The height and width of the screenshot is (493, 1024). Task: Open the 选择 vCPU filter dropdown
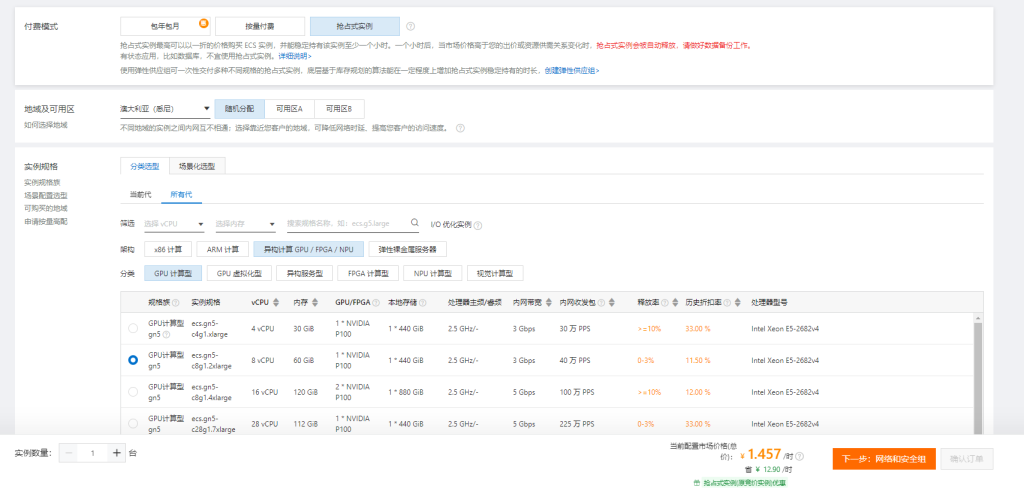[174, 224]
